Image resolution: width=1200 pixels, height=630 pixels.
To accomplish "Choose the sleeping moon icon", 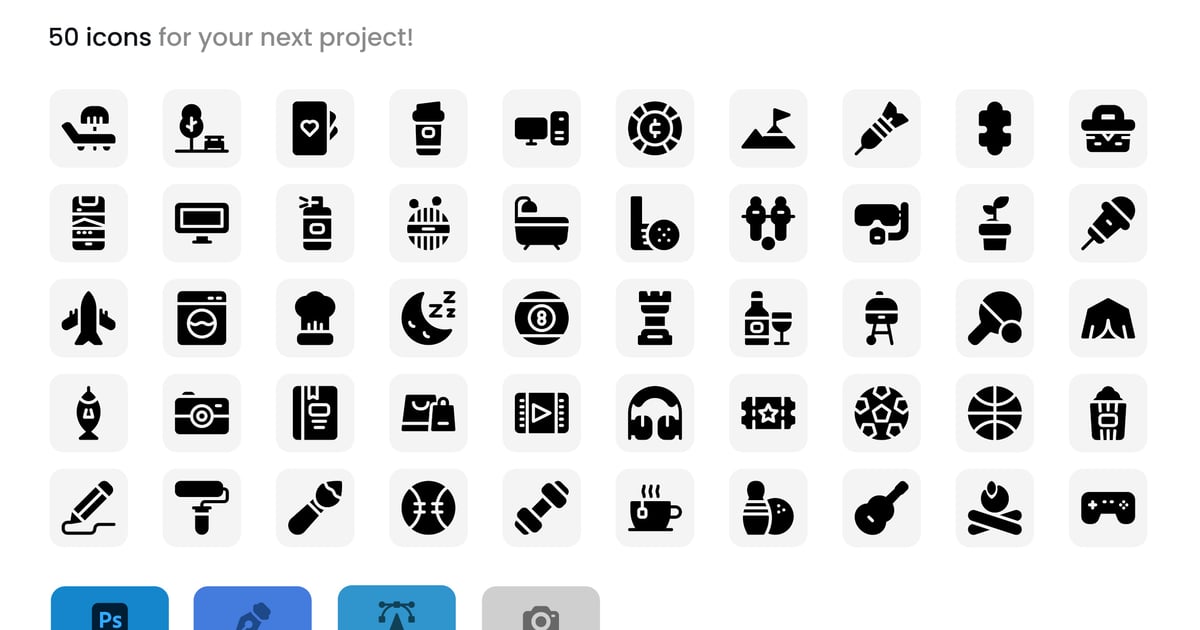I will coord(428,318).
